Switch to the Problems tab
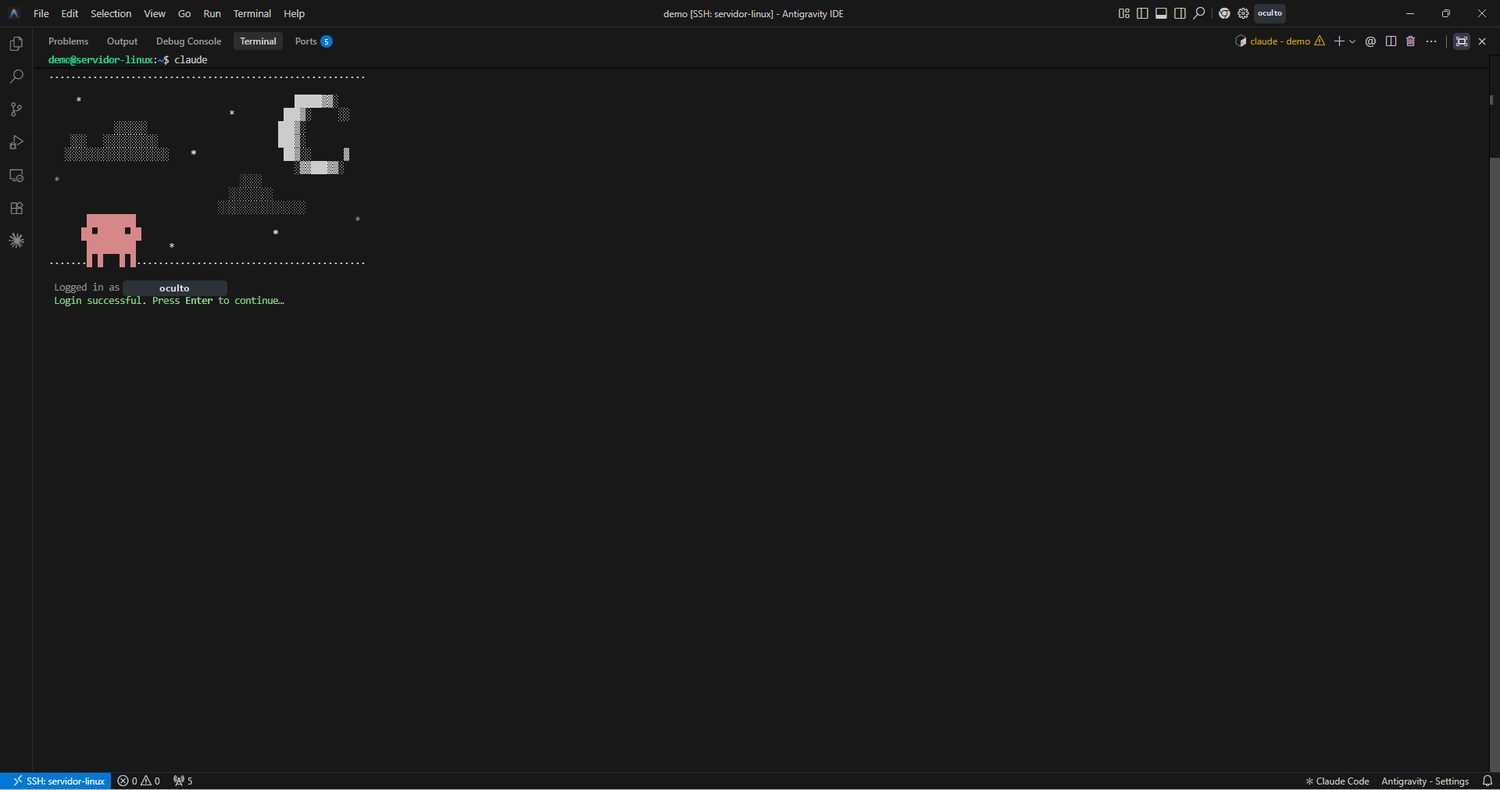The height and width of the screenshot is (790, 1500). [x=68, y=41]
